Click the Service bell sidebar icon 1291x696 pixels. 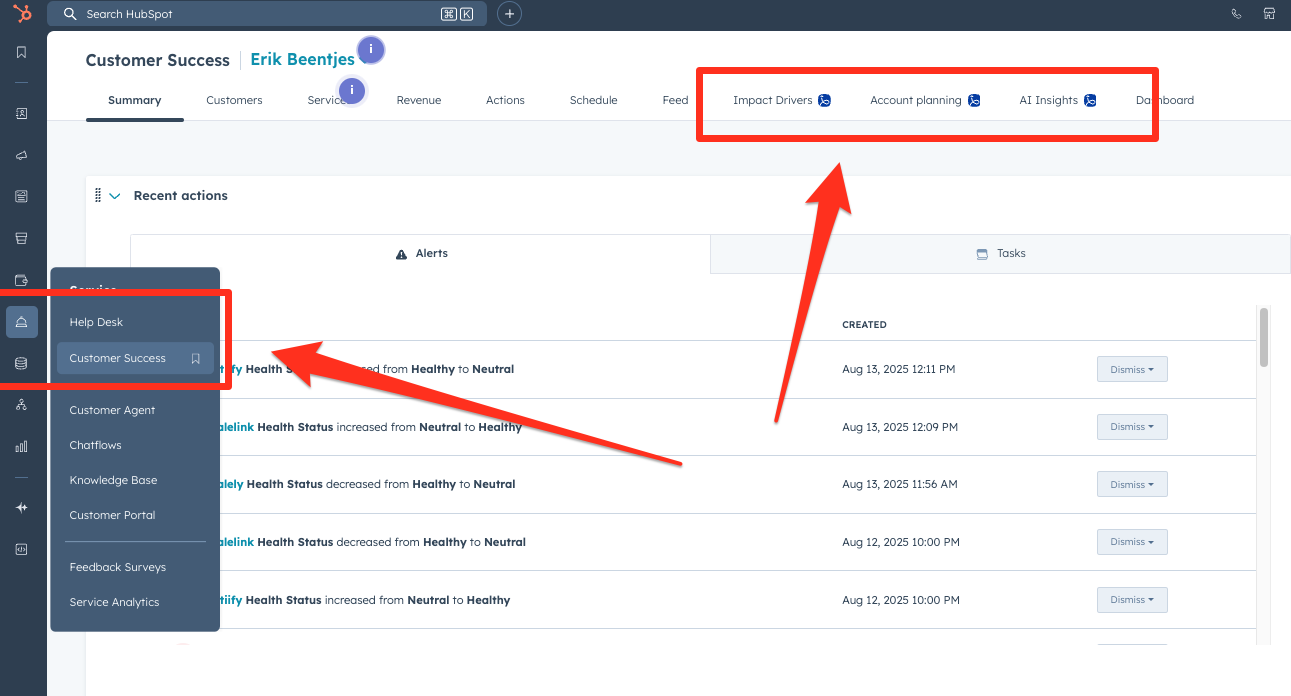tap(22, 321)
